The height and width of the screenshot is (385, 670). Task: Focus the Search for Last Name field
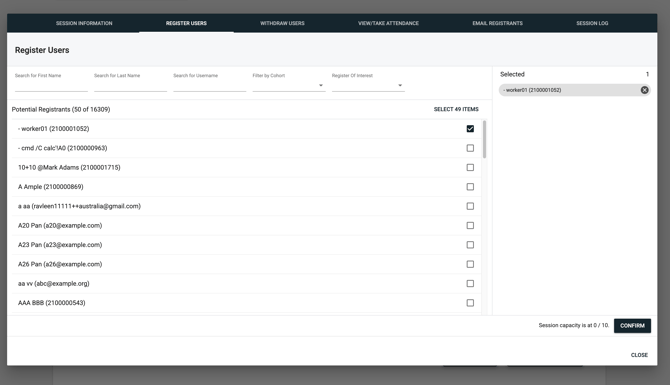pyautogui.click(x=130, y=85)
